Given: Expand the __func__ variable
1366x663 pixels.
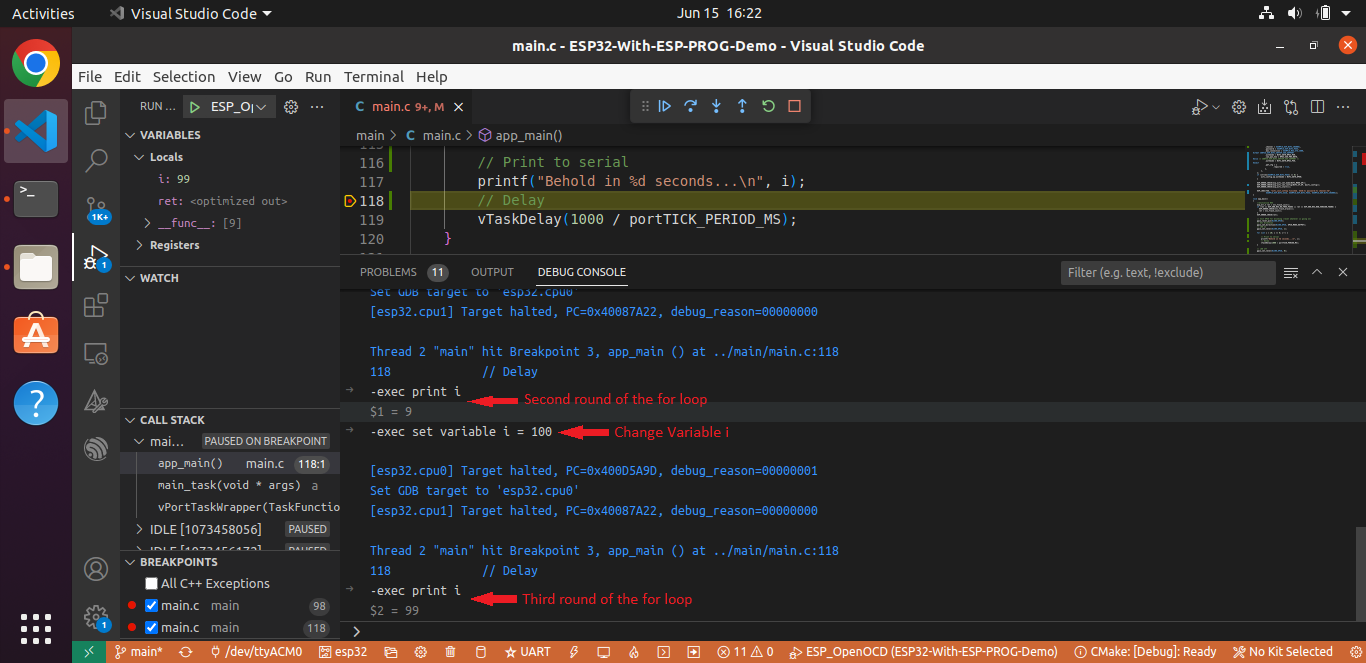Looking at the screenshot, I should tap(148, 223).
